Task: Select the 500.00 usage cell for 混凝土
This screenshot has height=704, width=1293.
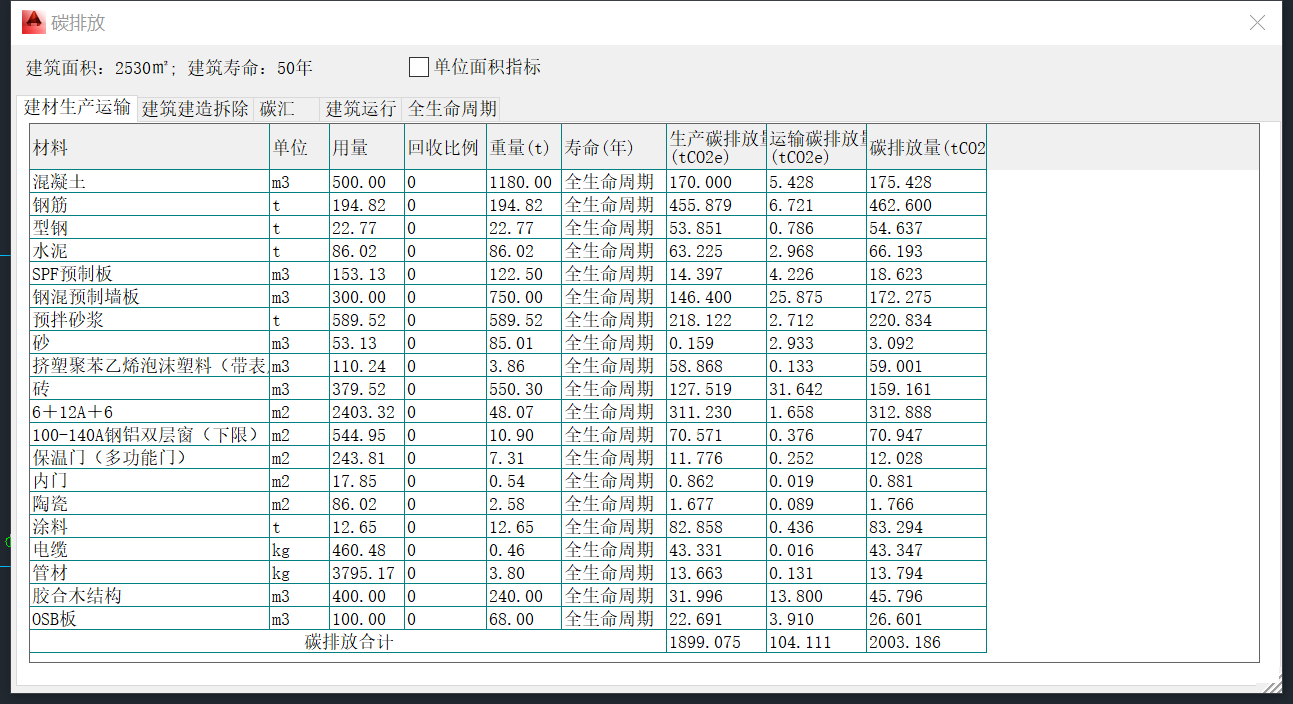Action: pos(366,182)
